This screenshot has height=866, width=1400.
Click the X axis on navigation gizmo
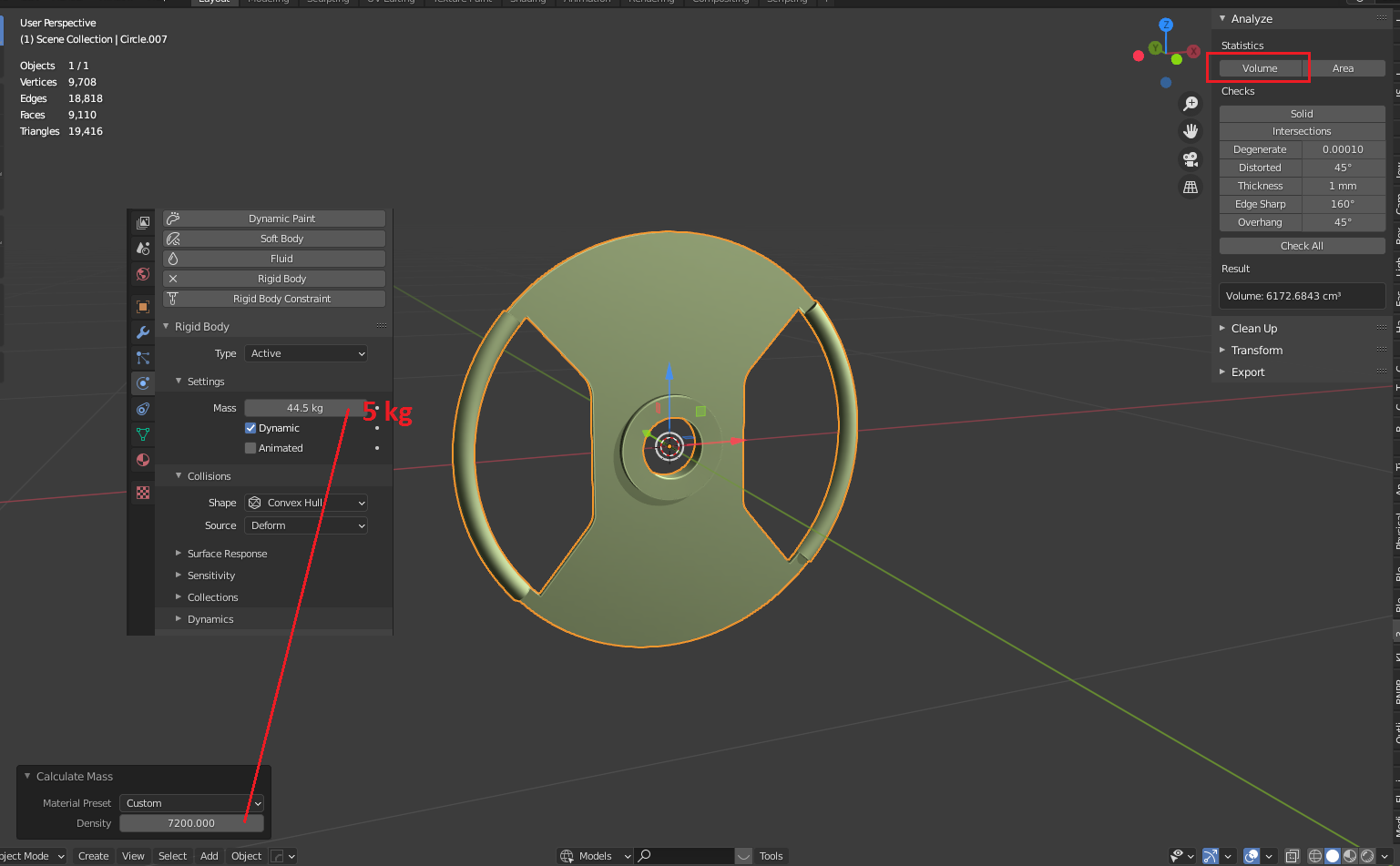(1193, 52)
